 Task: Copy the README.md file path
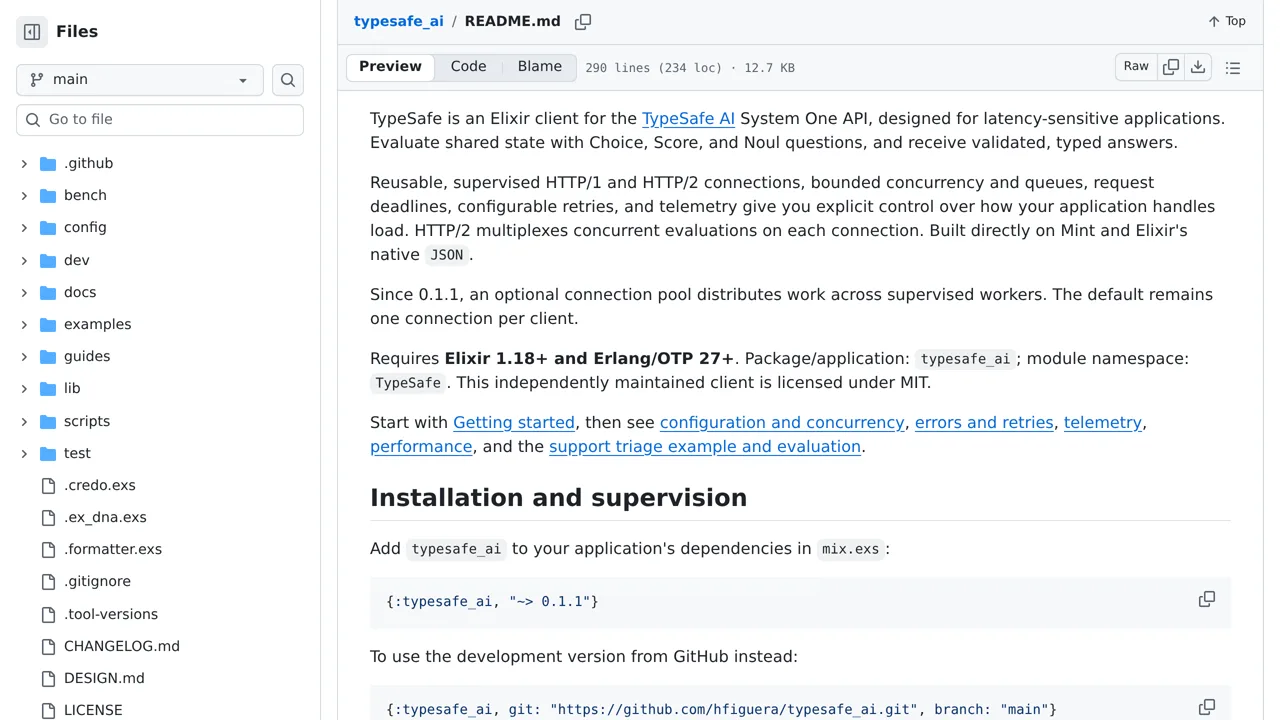583,21
